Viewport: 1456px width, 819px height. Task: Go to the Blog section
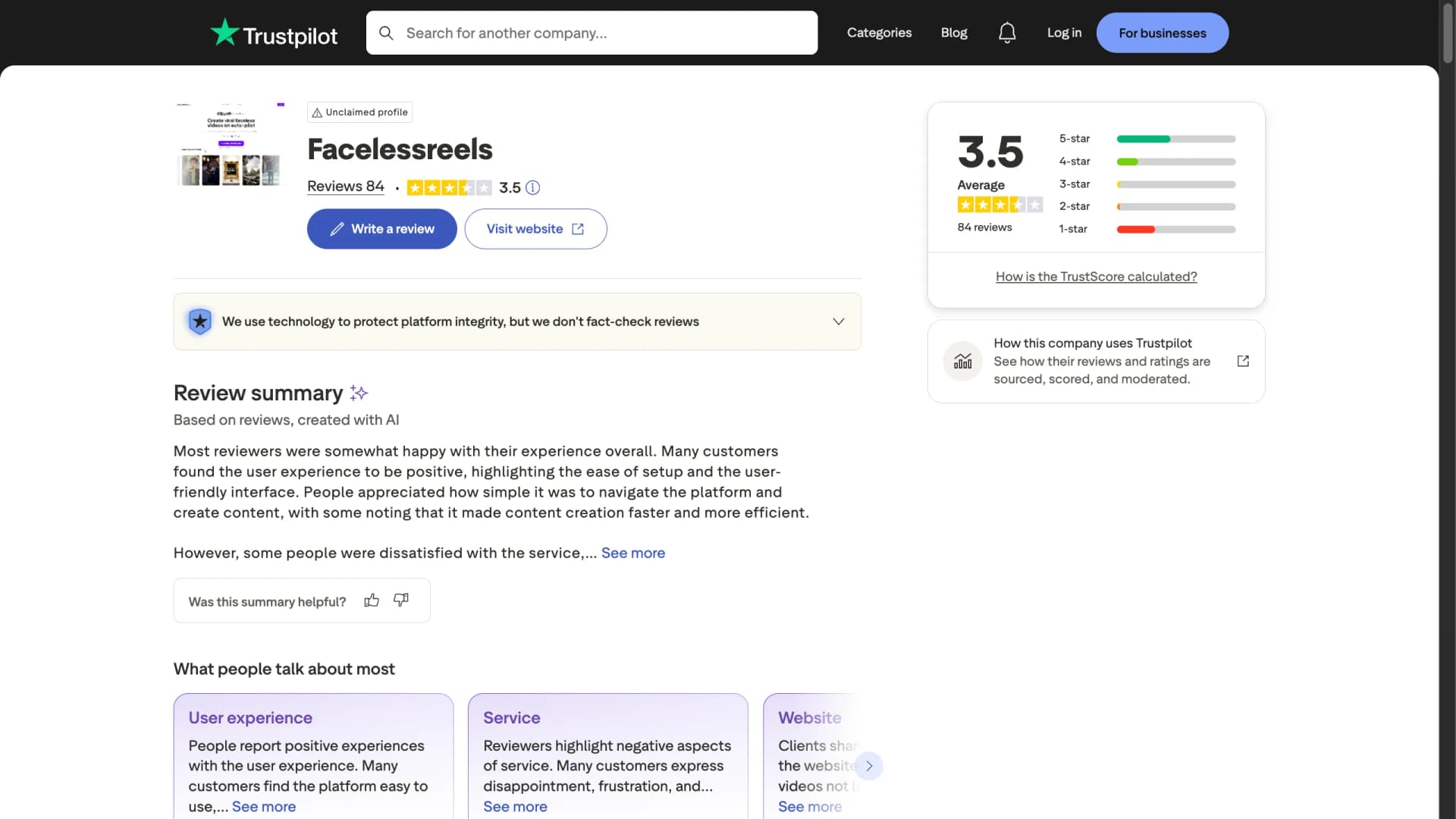(x=953, y=33)
